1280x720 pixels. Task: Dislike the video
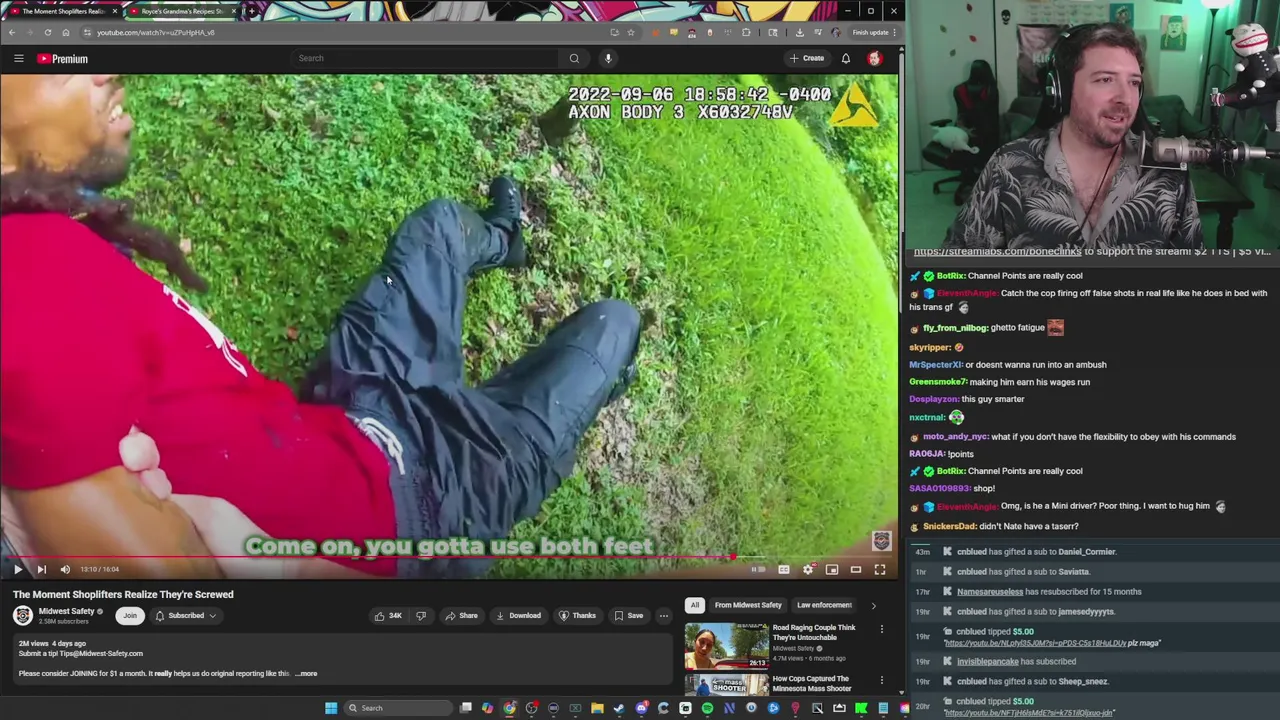[x=421, y=615]
